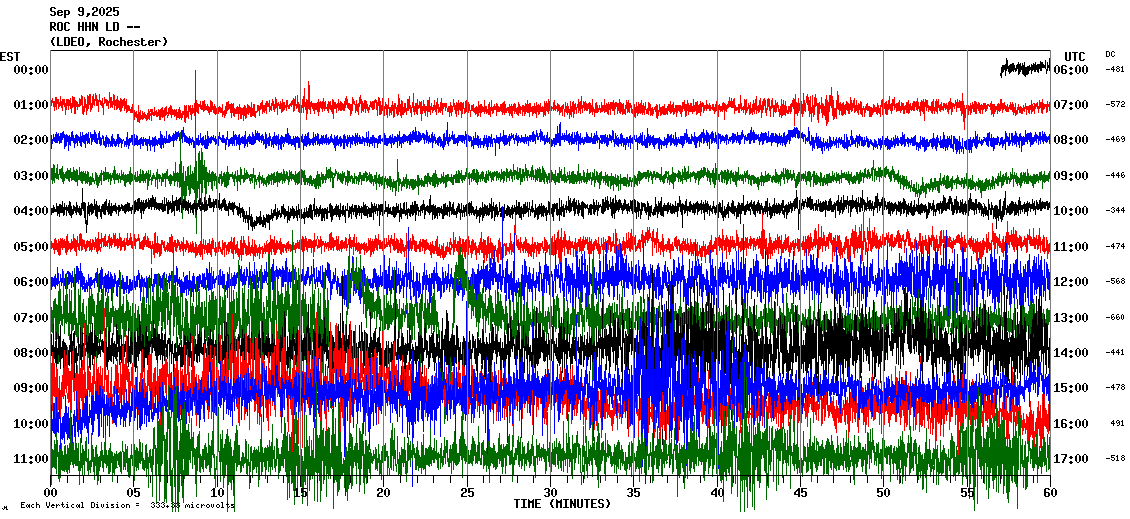The image size is (1130, 519).
Task: Click the -572 DC offset value
Action: click(x=1114, y=105)
